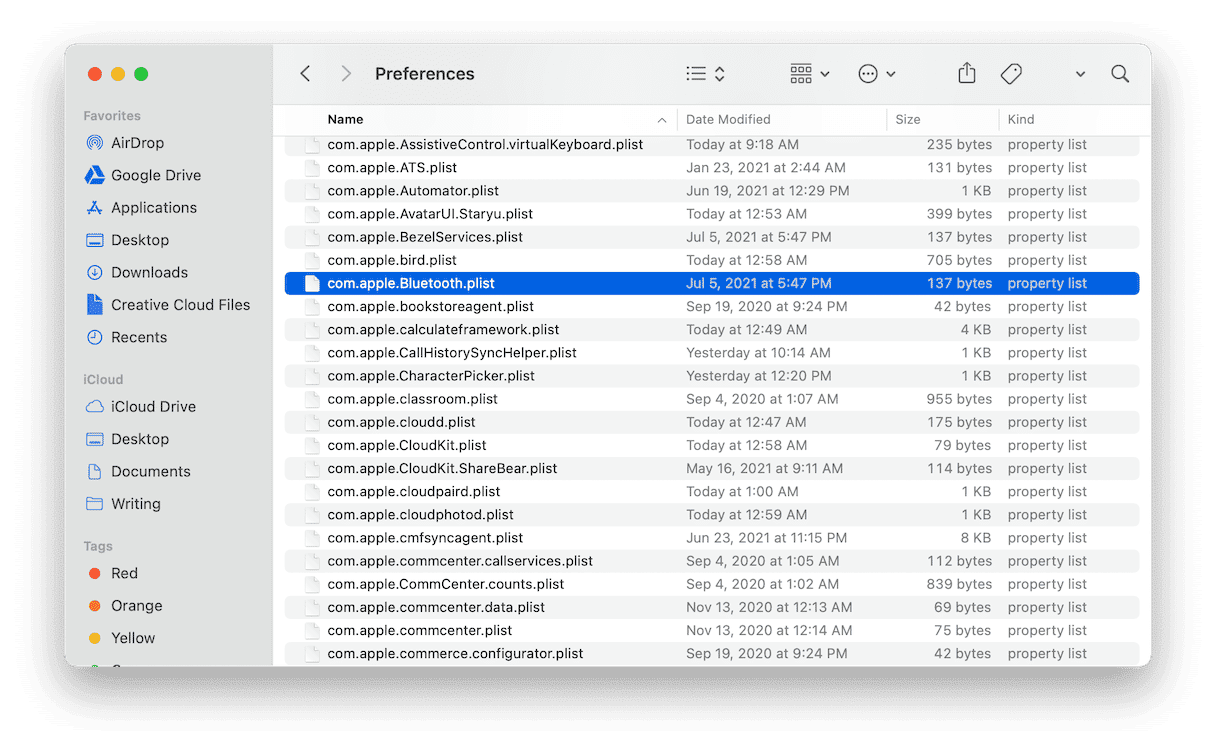Select com.apple.commcenter.data.plist file
This screenshot has height=752, width=1216.
point(712,607)
